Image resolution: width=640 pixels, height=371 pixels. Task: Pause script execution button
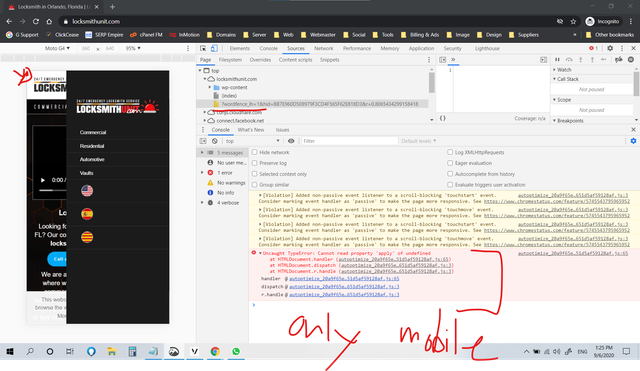(557, 60)
